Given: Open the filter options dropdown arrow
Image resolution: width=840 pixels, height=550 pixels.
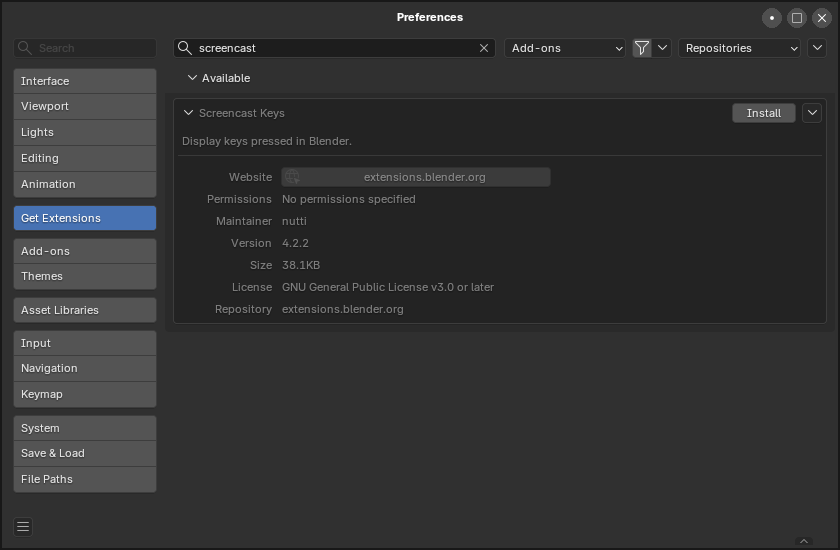Looking at the screenshot, I should tap(662, 48).
